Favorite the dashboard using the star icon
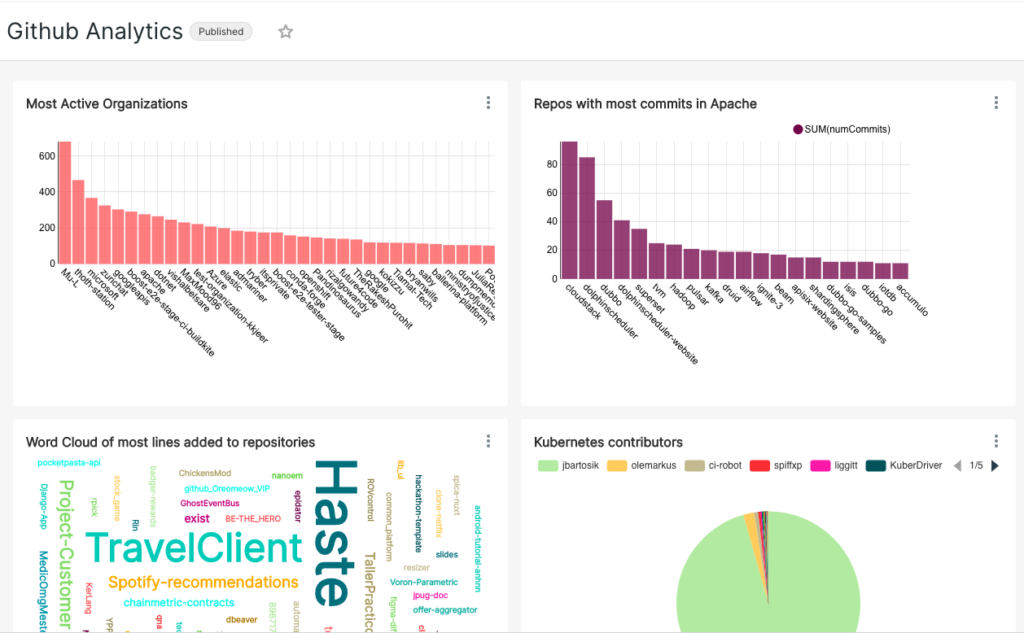1024x633 pixels. (x=285, y=31)
